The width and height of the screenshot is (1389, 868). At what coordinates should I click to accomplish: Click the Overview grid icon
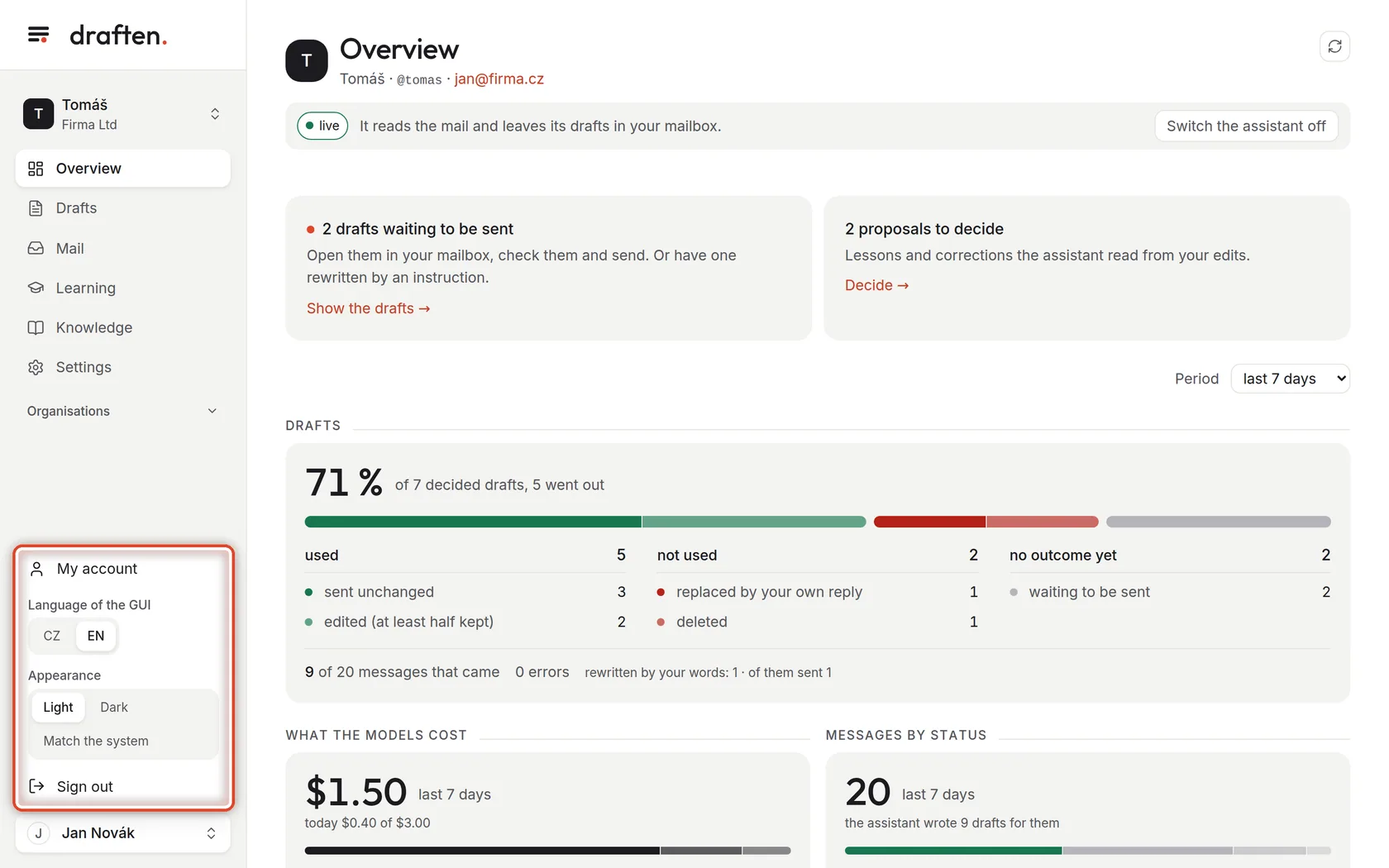(36, 169)
